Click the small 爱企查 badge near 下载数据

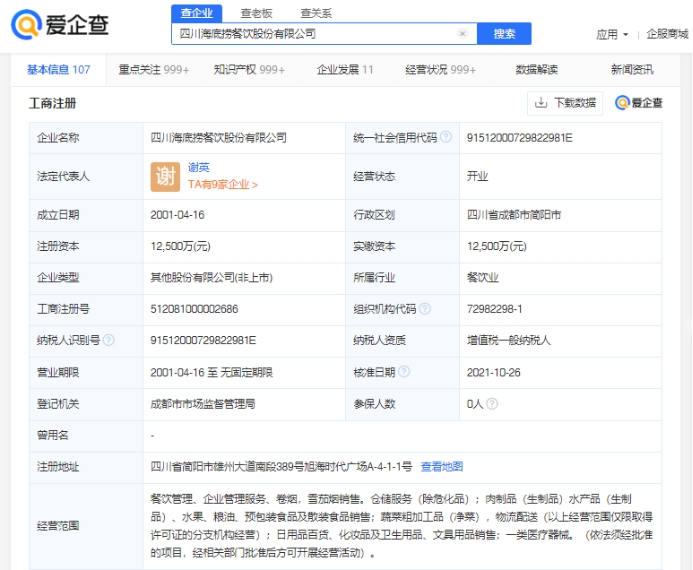coord(638,103)
